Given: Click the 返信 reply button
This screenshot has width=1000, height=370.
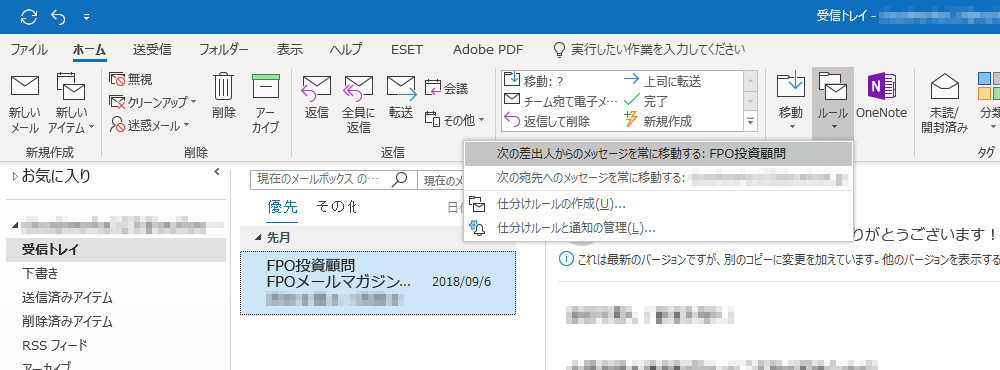Looking at the screenshot, I should point(316,96).
